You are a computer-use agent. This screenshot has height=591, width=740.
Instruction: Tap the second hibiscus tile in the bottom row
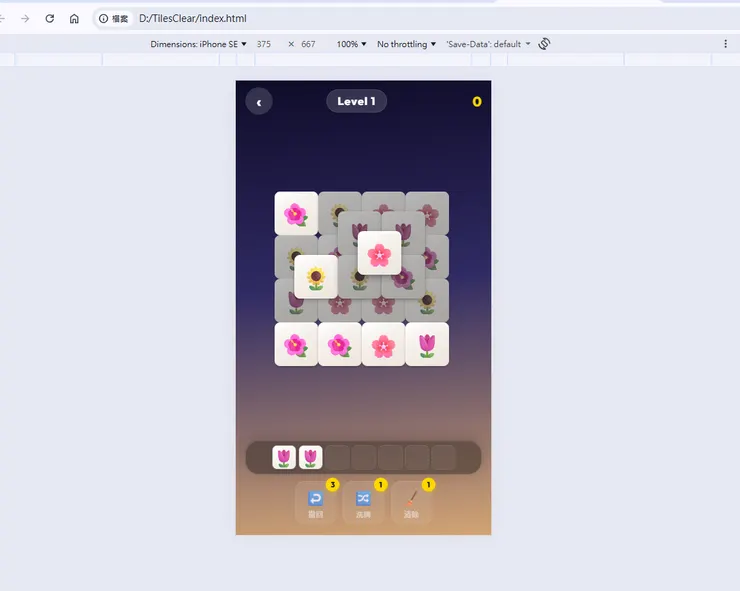click(340, 344)
